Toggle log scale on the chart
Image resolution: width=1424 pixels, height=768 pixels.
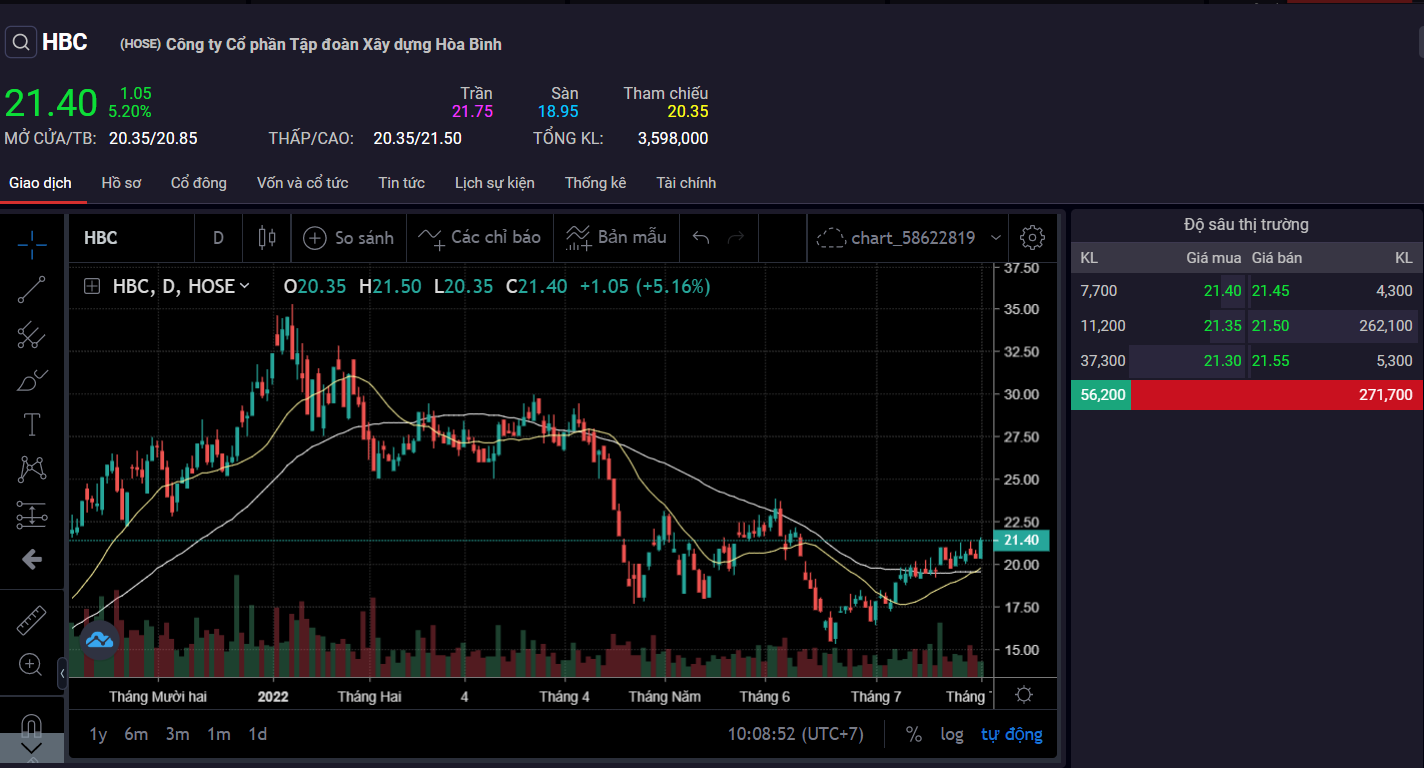tap(952, 734)
